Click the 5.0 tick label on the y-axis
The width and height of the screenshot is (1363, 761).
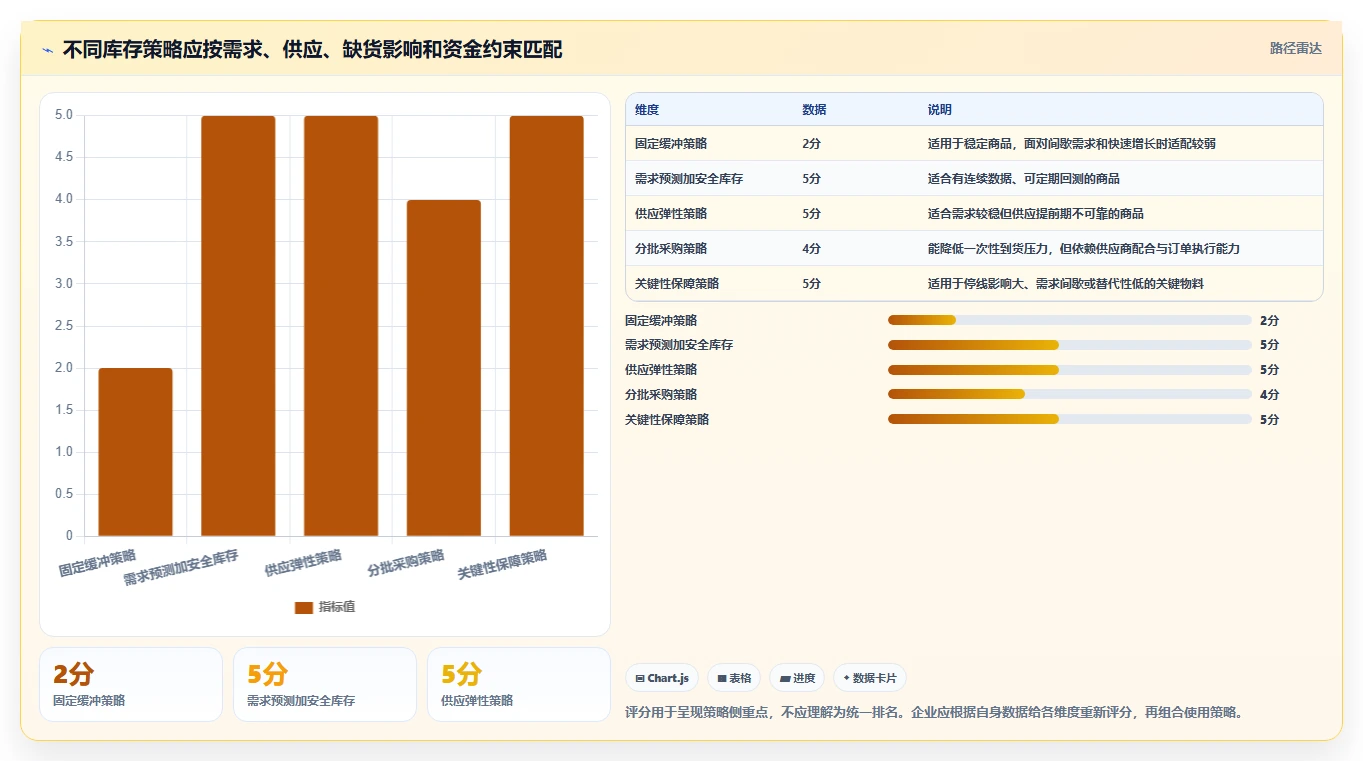(x=64, y=115)
